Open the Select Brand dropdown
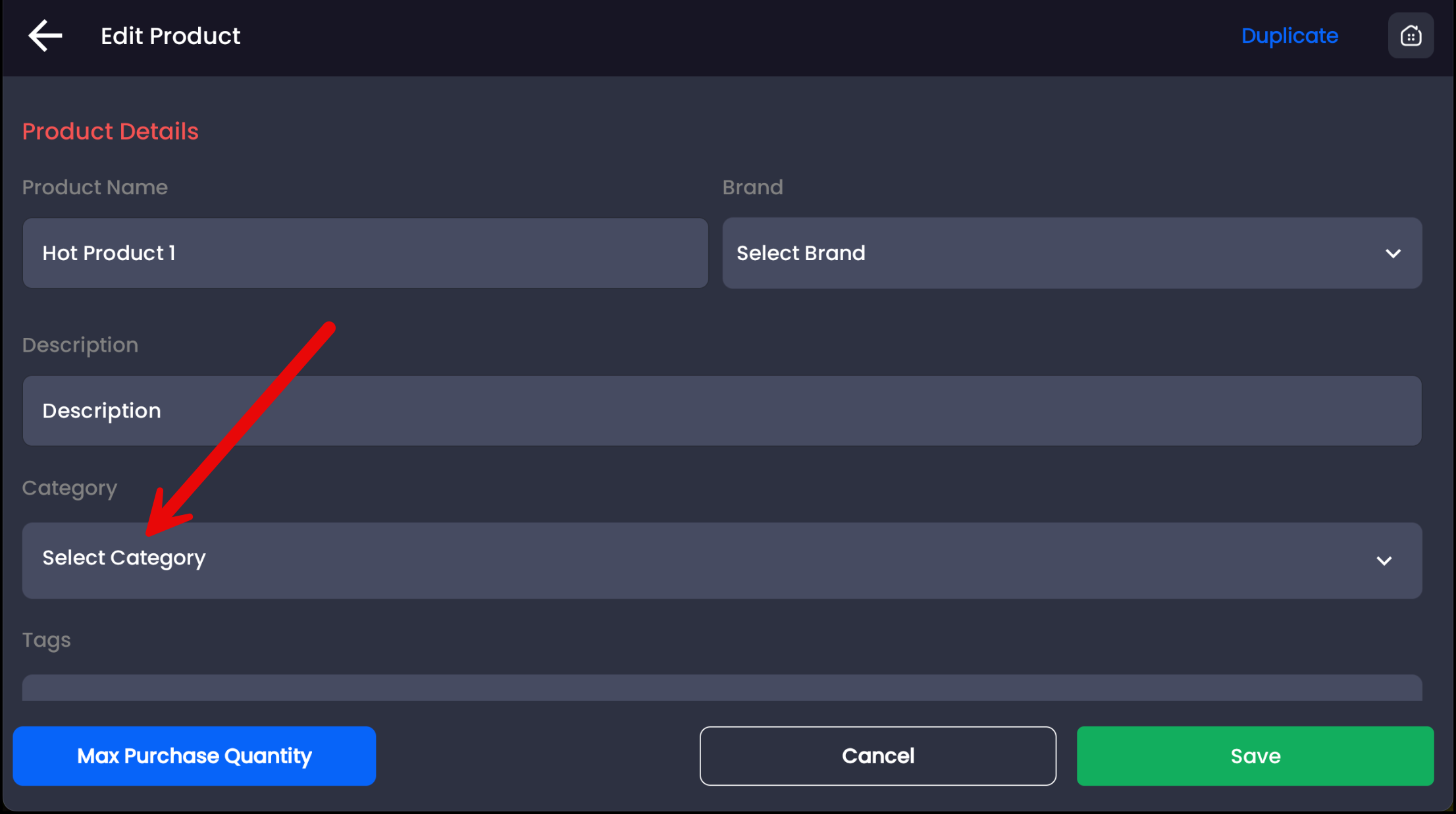 [1072, 253]
